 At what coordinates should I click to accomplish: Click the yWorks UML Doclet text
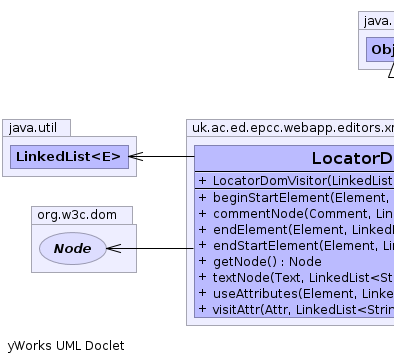point(66,346)
